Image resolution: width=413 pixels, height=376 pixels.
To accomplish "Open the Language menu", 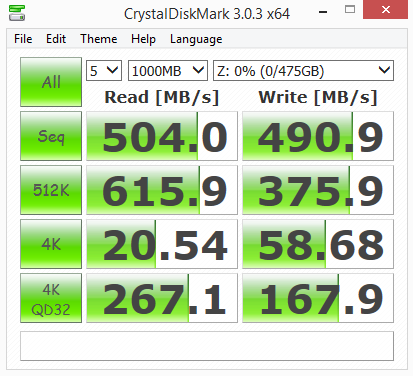I will (x=196, y=39).
